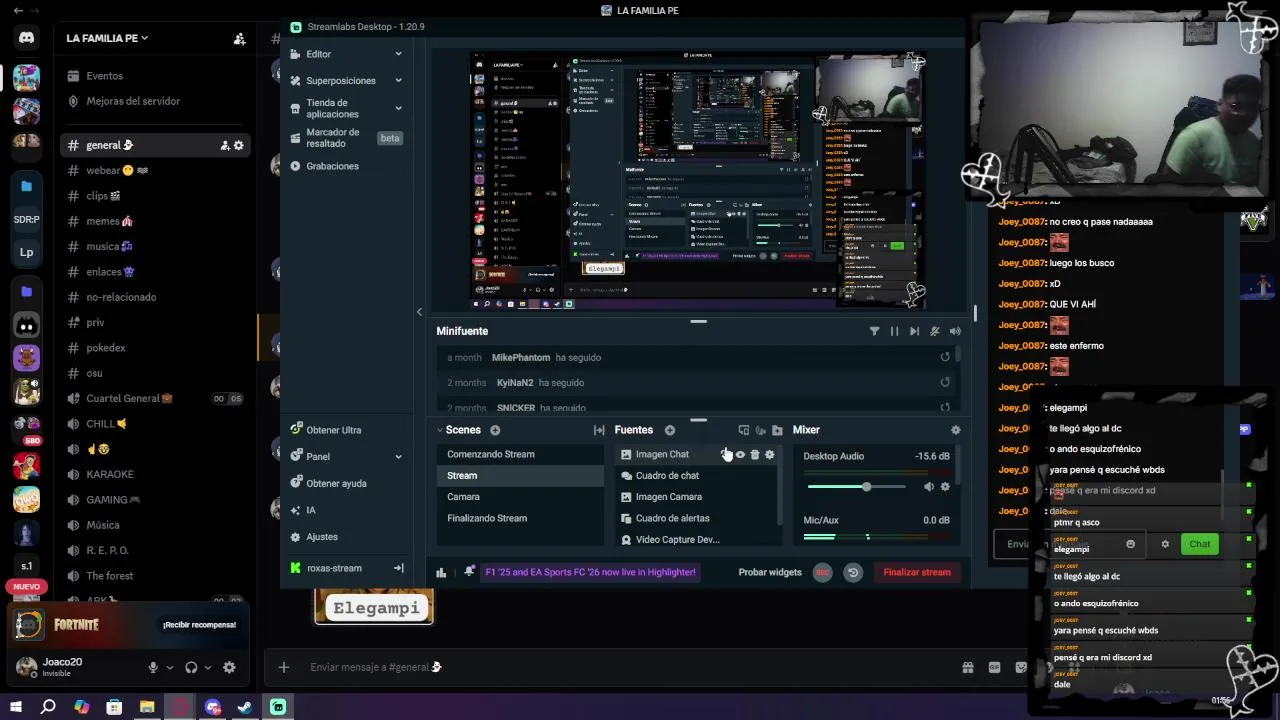Expand the Superposiciones menu
1280x720 pixels.
tap(398, 80)
